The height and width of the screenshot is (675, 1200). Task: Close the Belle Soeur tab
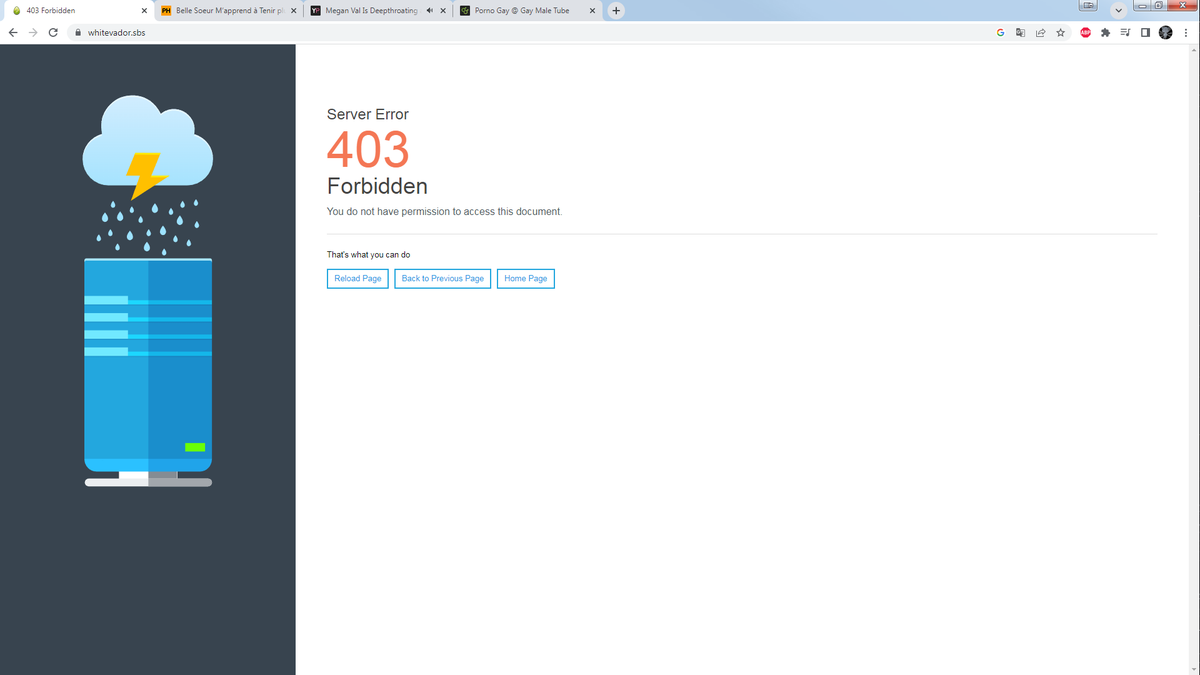point(293,11)
